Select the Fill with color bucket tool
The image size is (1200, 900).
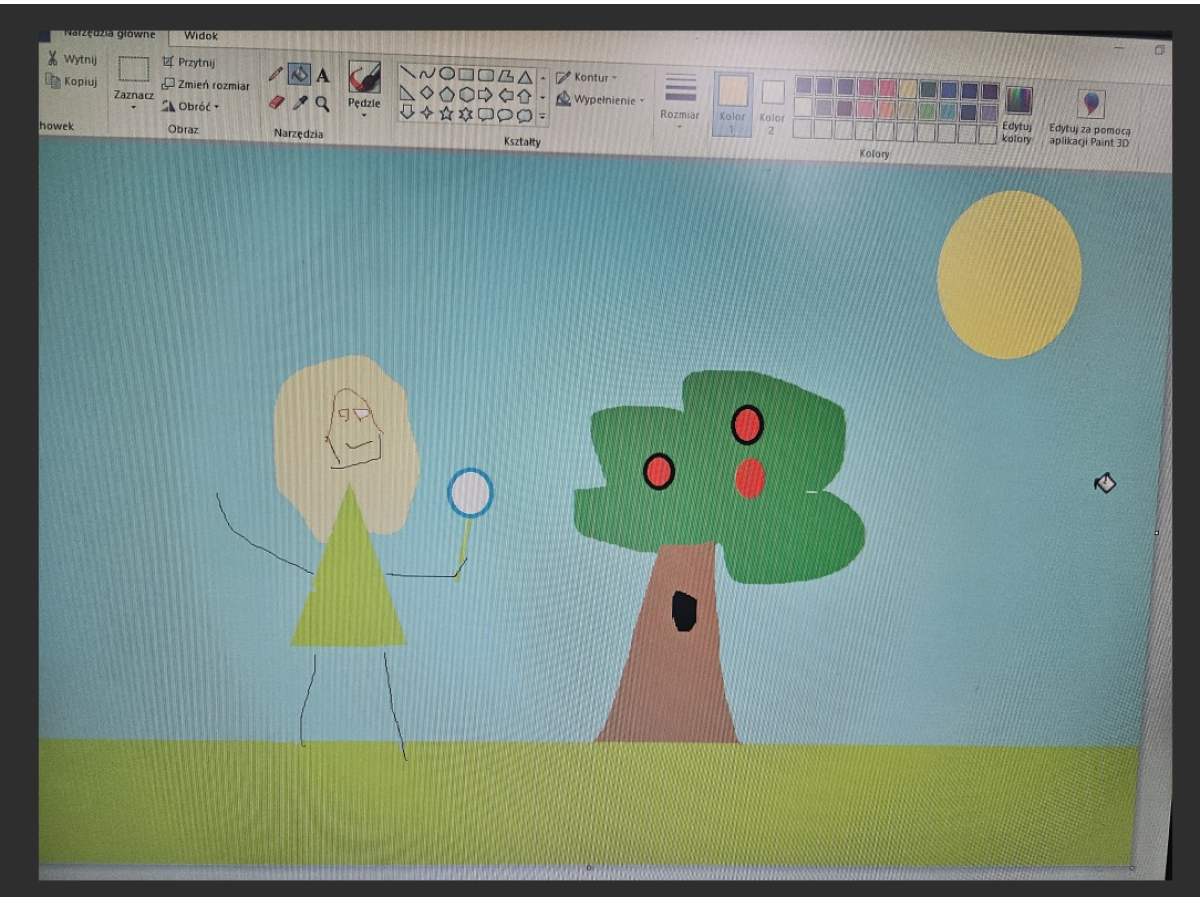(x=299, y=74)
